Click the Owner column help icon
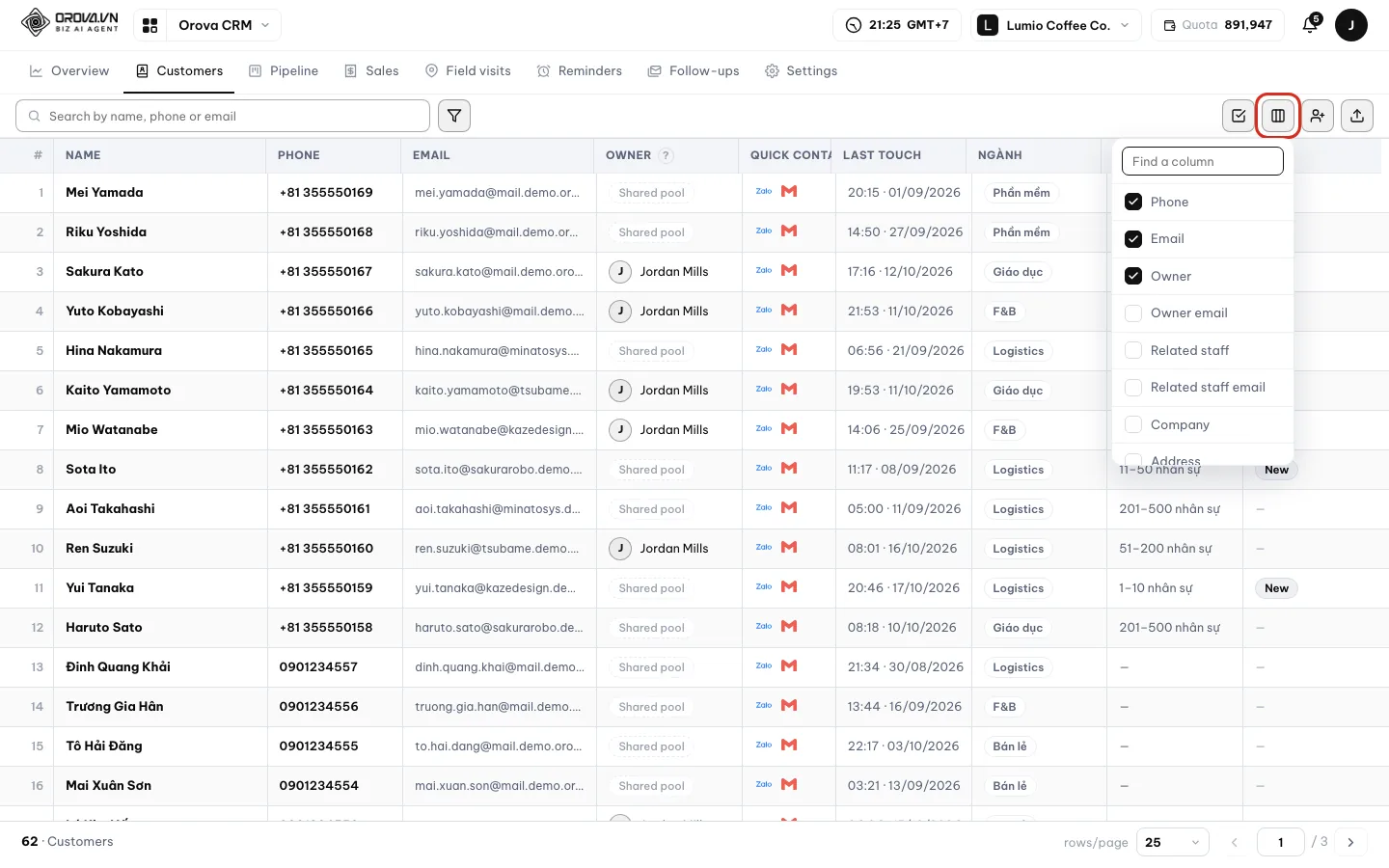 (x=667, y=155)
